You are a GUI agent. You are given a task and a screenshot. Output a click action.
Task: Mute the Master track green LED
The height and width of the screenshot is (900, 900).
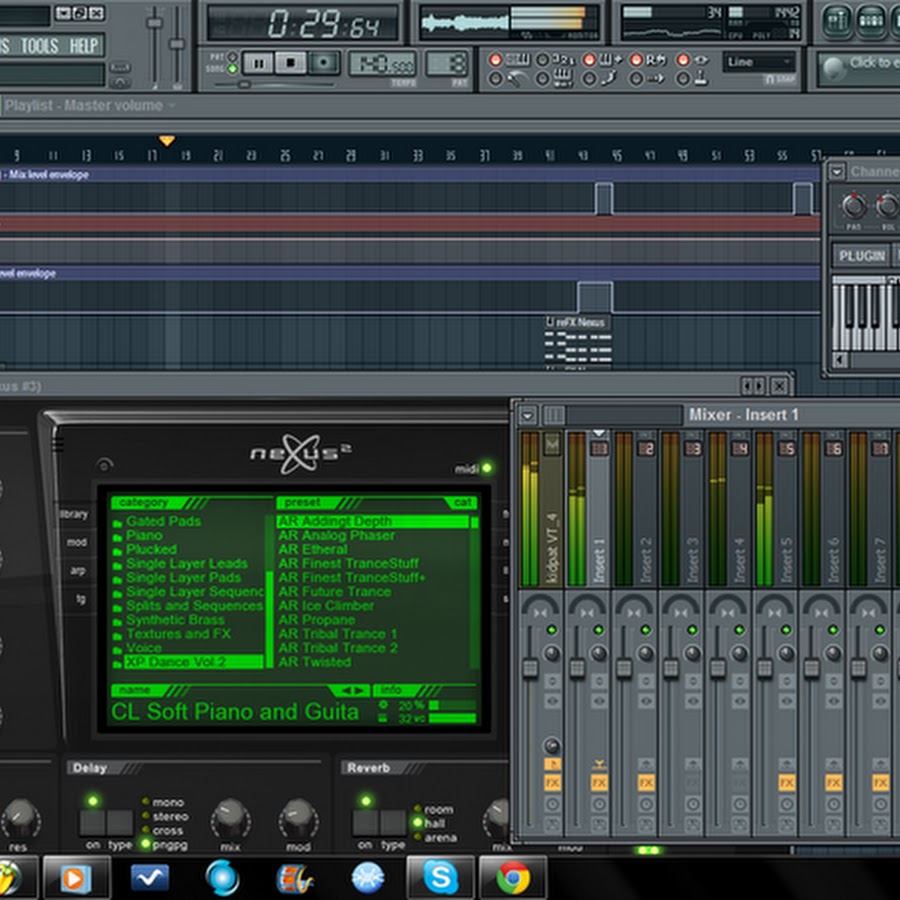coord(552,630)
